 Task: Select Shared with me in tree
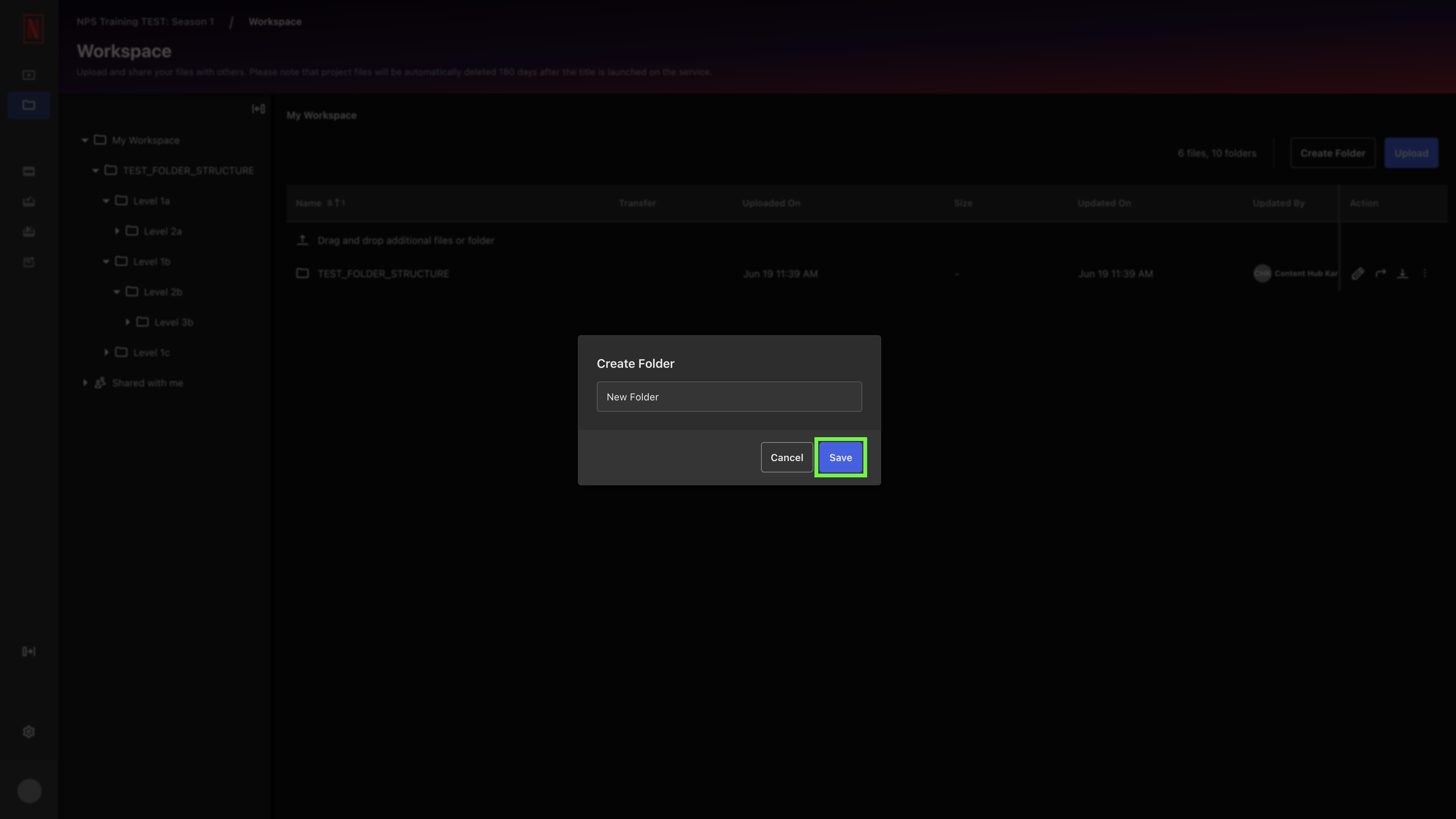[147, 383]
